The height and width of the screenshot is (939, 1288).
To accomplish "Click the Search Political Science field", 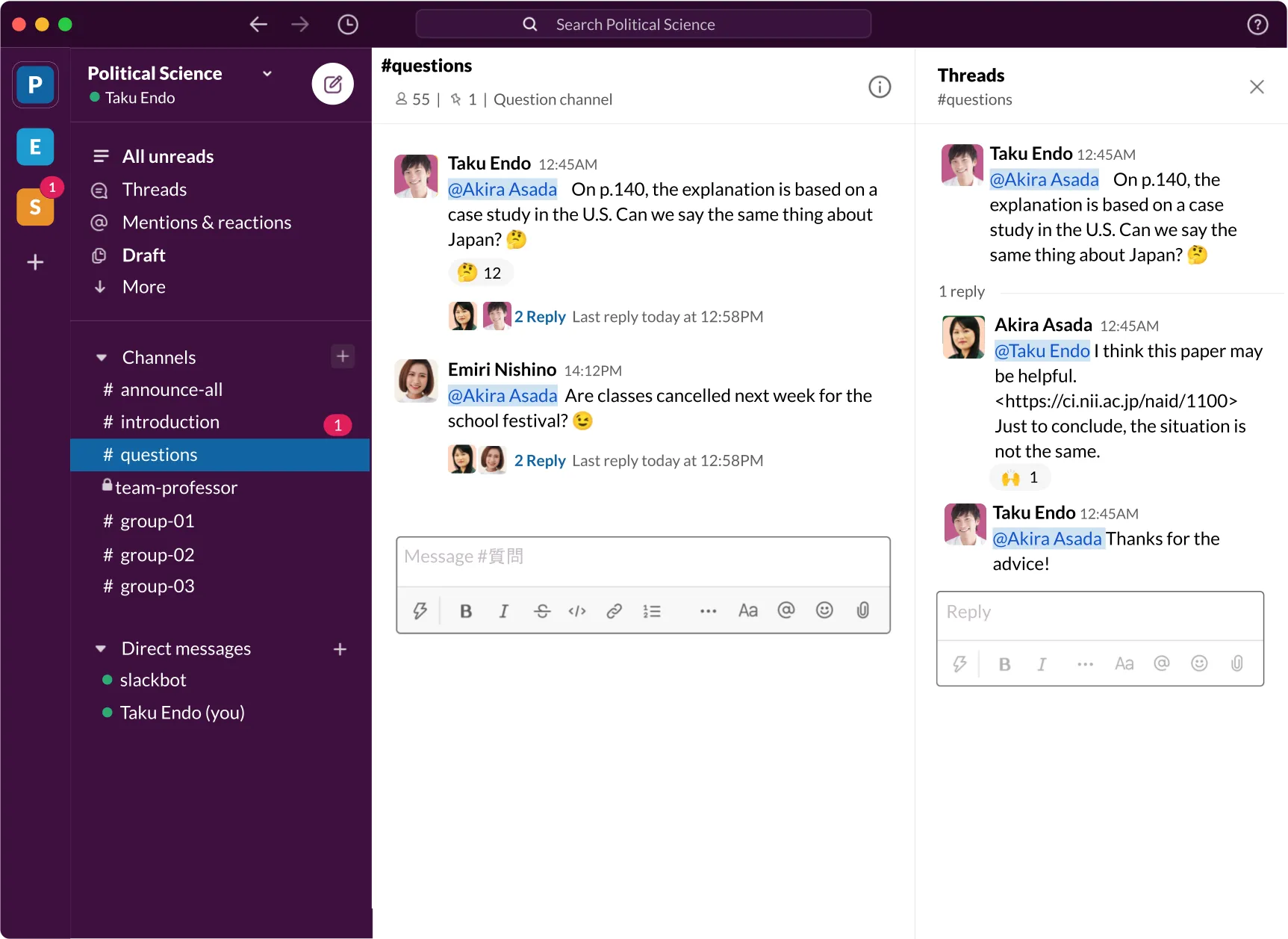I will tap(643, 25).
